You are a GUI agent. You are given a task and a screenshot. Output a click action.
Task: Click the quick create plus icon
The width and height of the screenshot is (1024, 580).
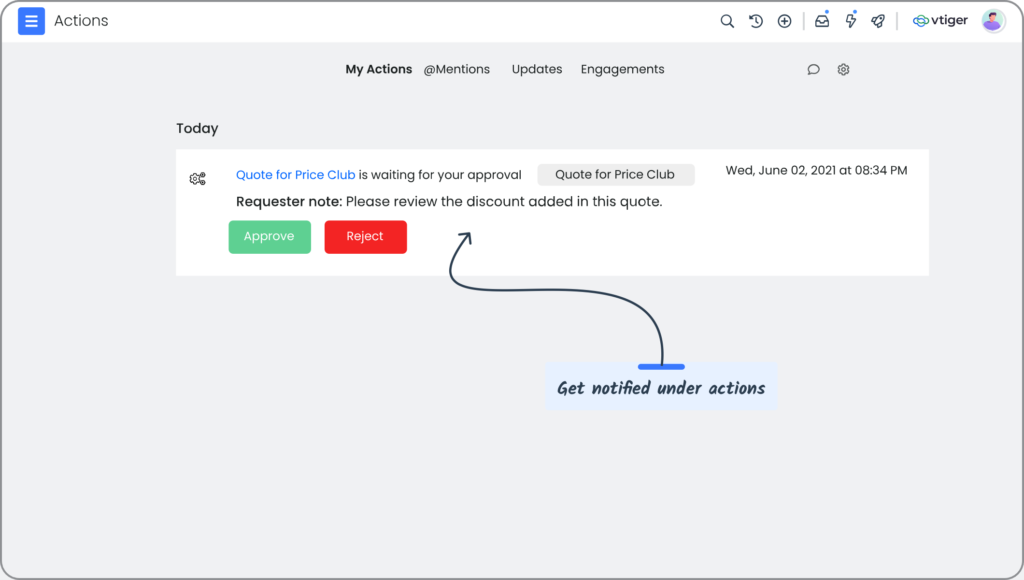tap(784, 21)
